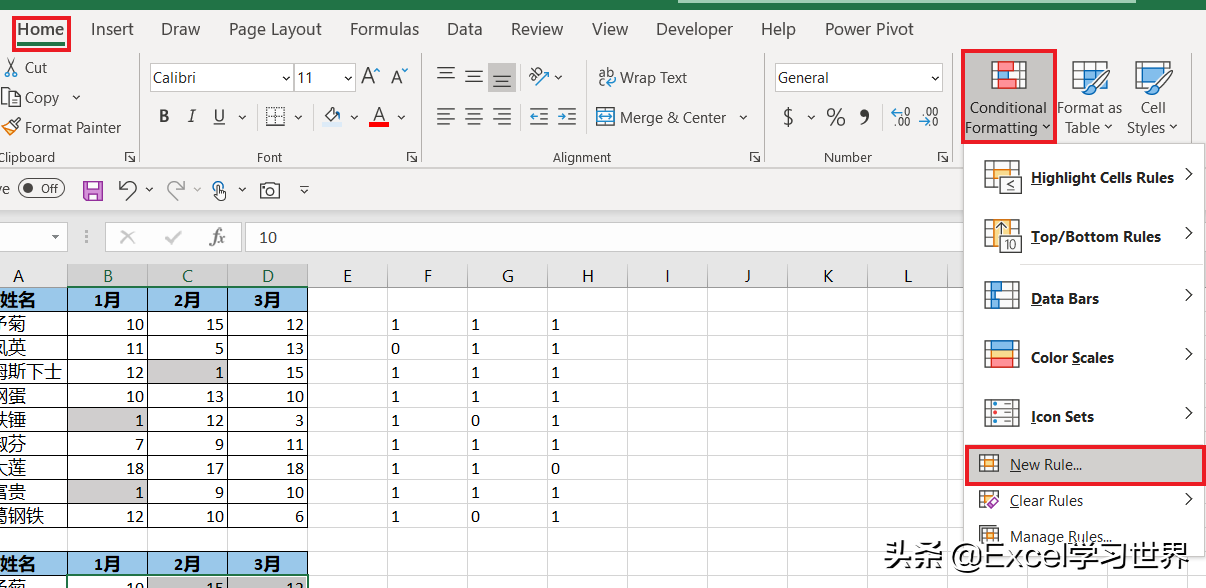Image resolution: width=1206 pixels, height=588 pixels.
Task: Switch to the Page Layout tab
Action: pos(275,29)
